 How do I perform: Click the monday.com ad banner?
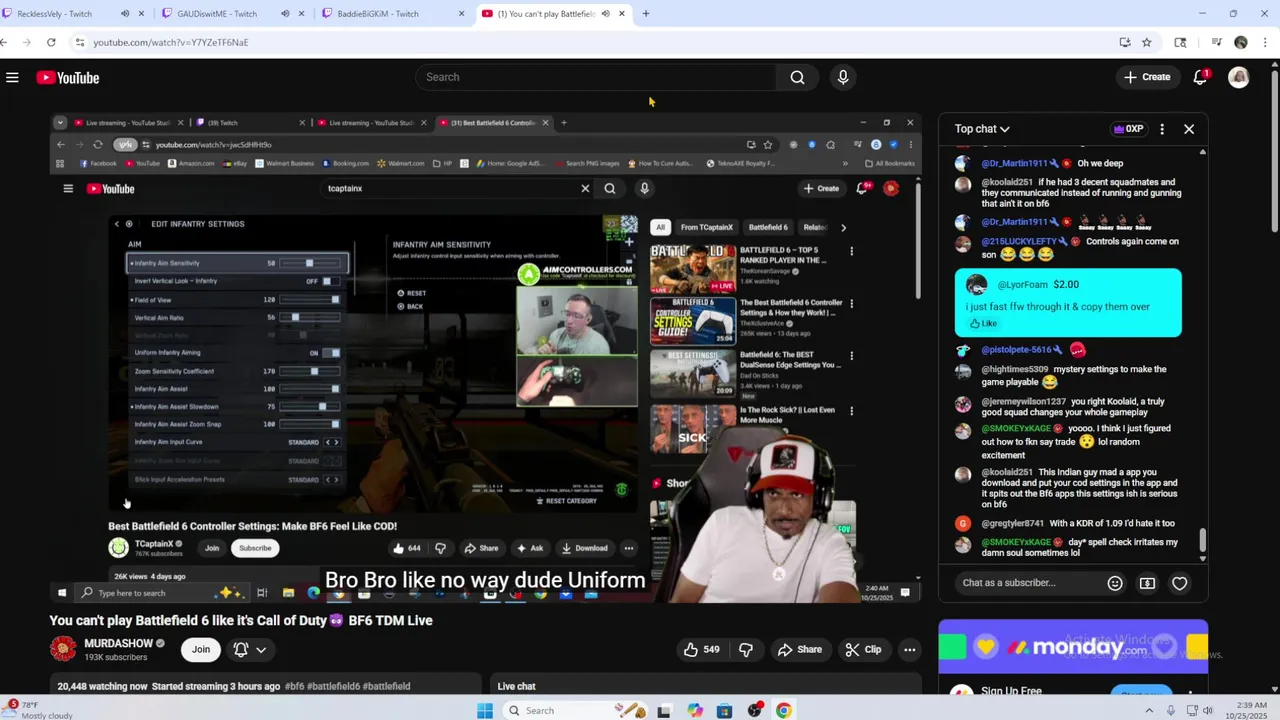1073,647
